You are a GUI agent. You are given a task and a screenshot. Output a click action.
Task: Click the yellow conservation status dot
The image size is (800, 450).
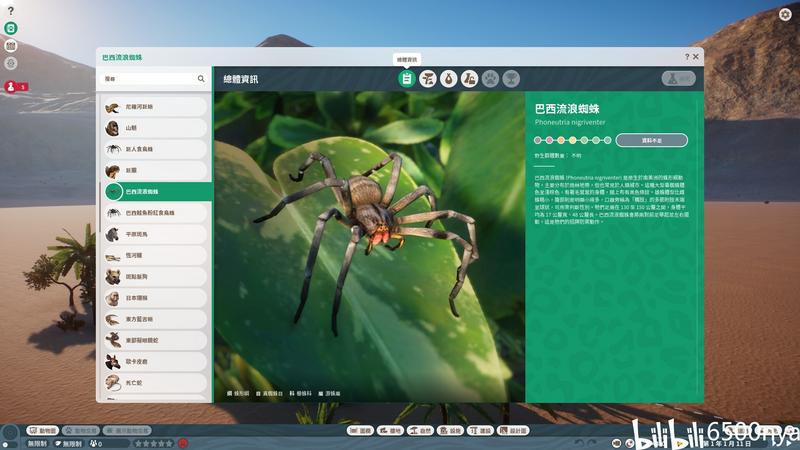[572, 140]
